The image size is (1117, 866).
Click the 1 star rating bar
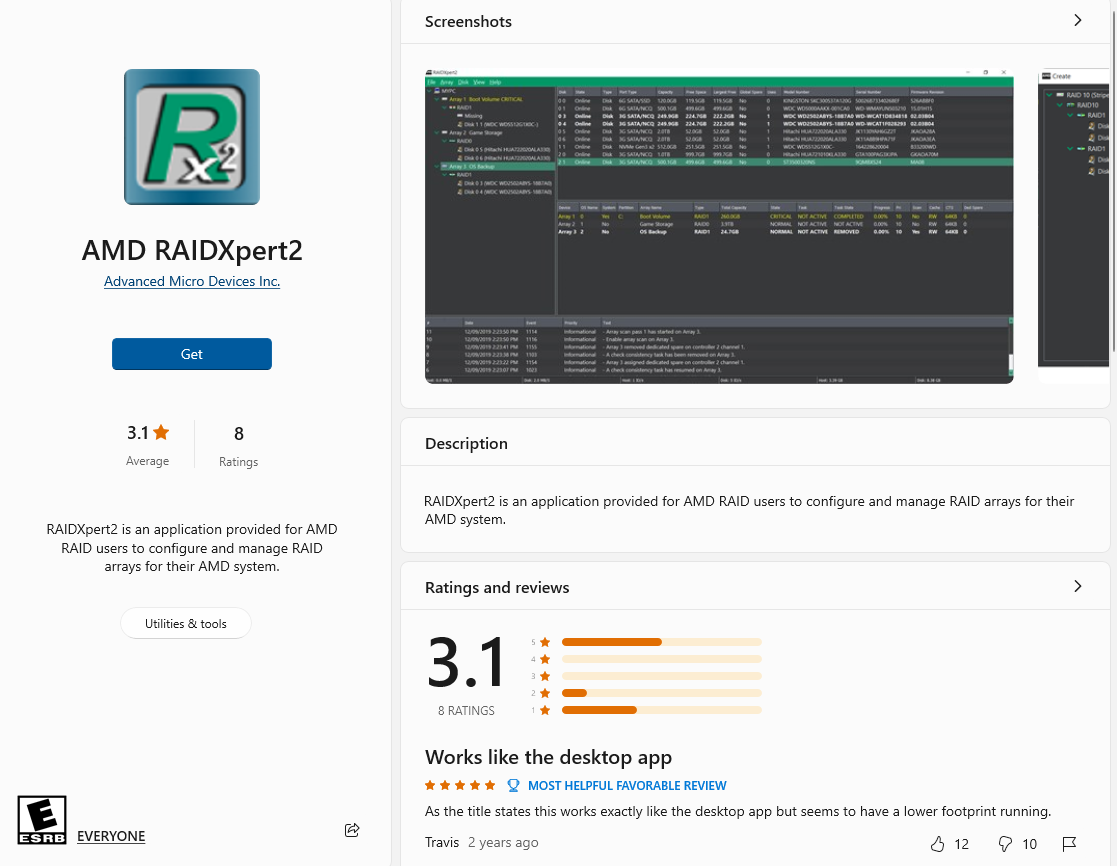click(x=661, y=710)
